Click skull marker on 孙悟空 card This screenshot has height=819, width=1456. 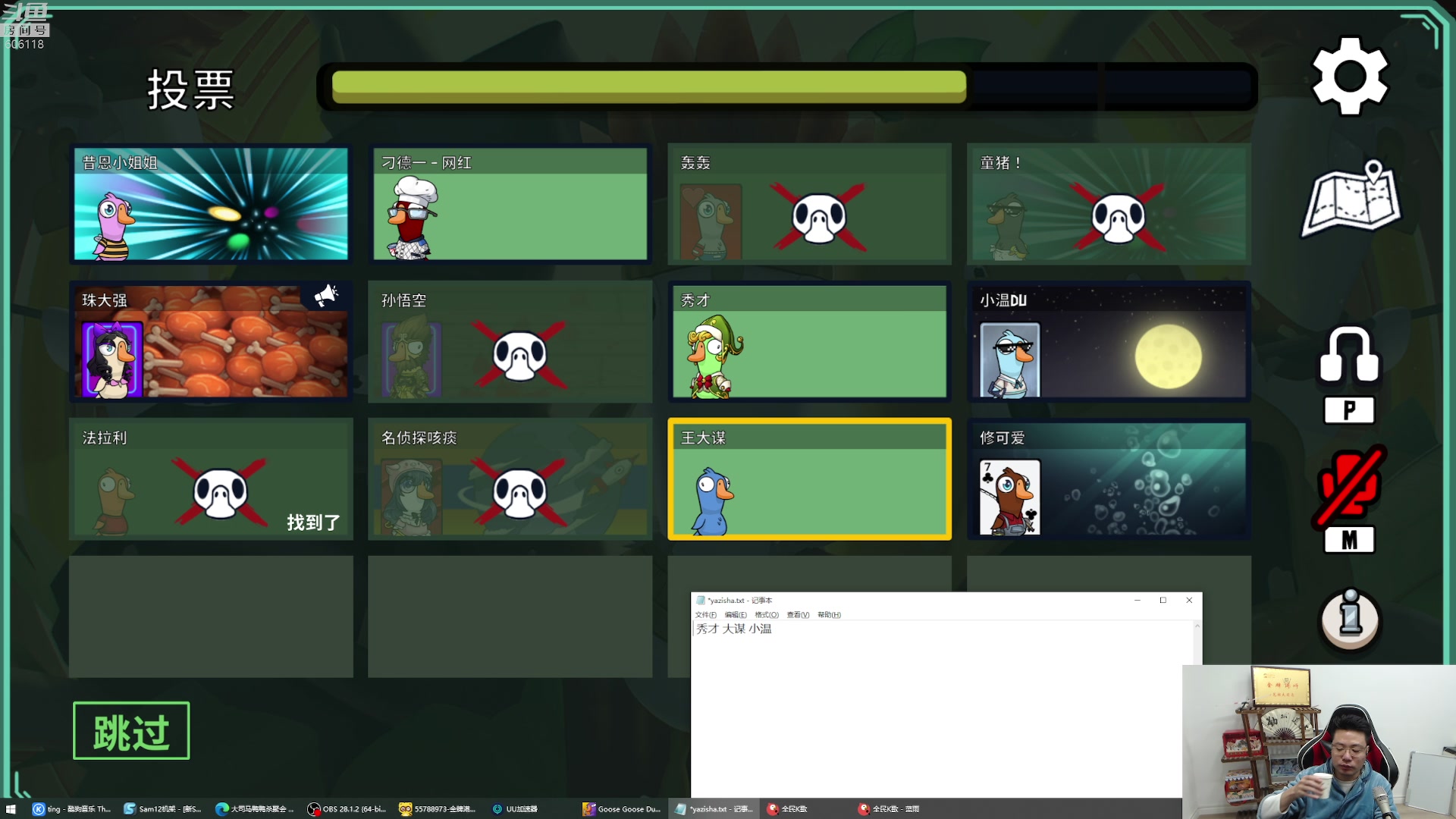519,355
